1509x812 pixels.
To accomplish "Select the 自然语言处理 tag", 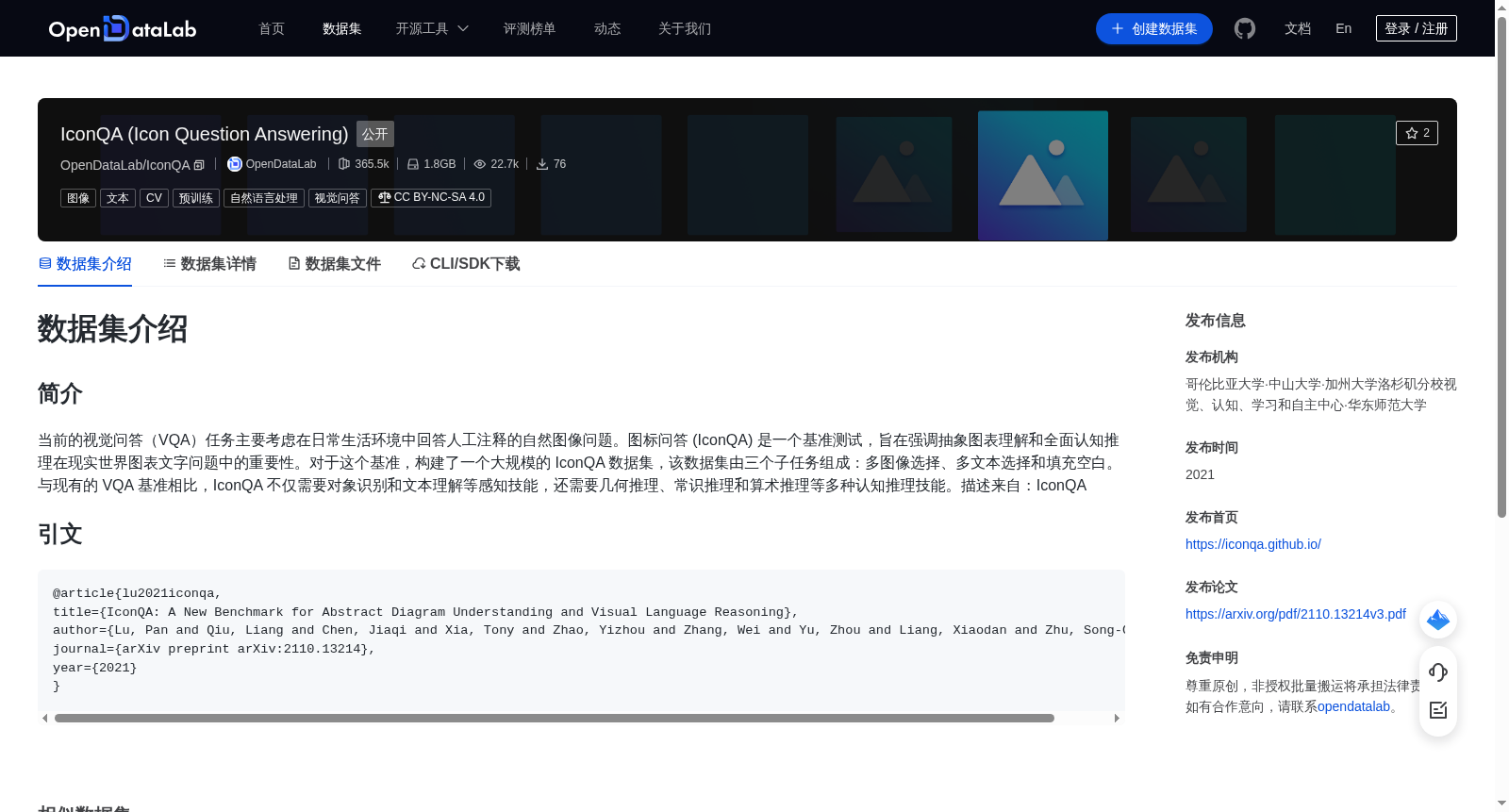I will (x=264, y=198).
